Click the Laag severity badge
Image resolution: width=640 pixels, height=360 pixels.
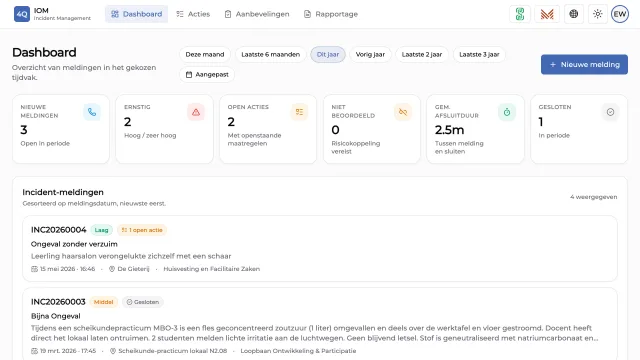pyautogui.click(x=102, y=230)
